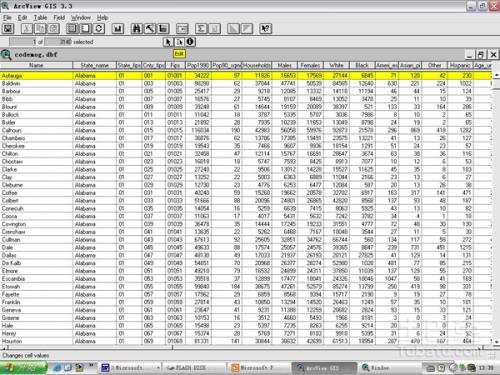Activate the Identify tool
Viewport: 500px width, 375px height.
(190, 42)
